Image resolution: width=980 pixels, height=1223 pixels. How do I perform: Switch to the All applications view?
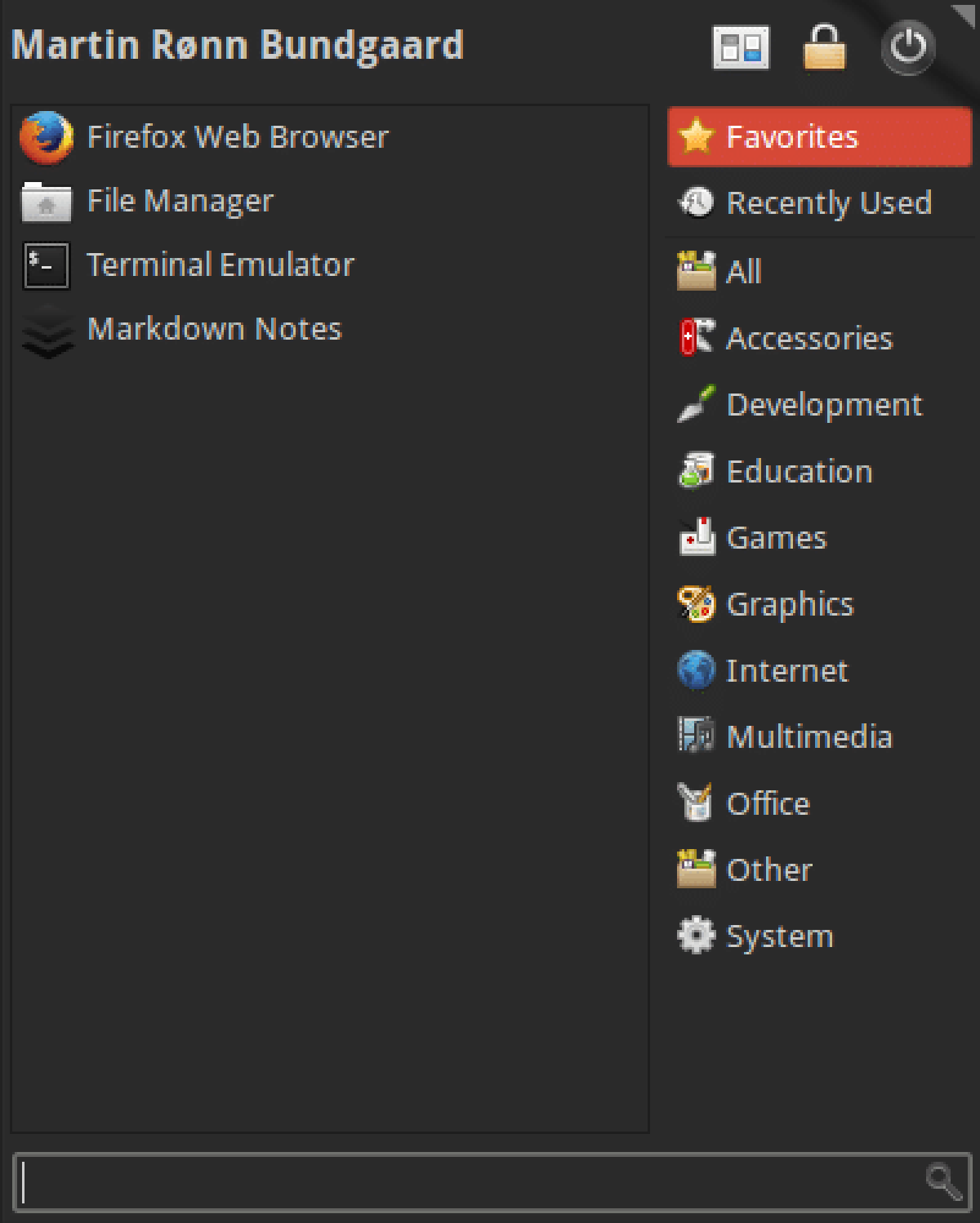743,271
